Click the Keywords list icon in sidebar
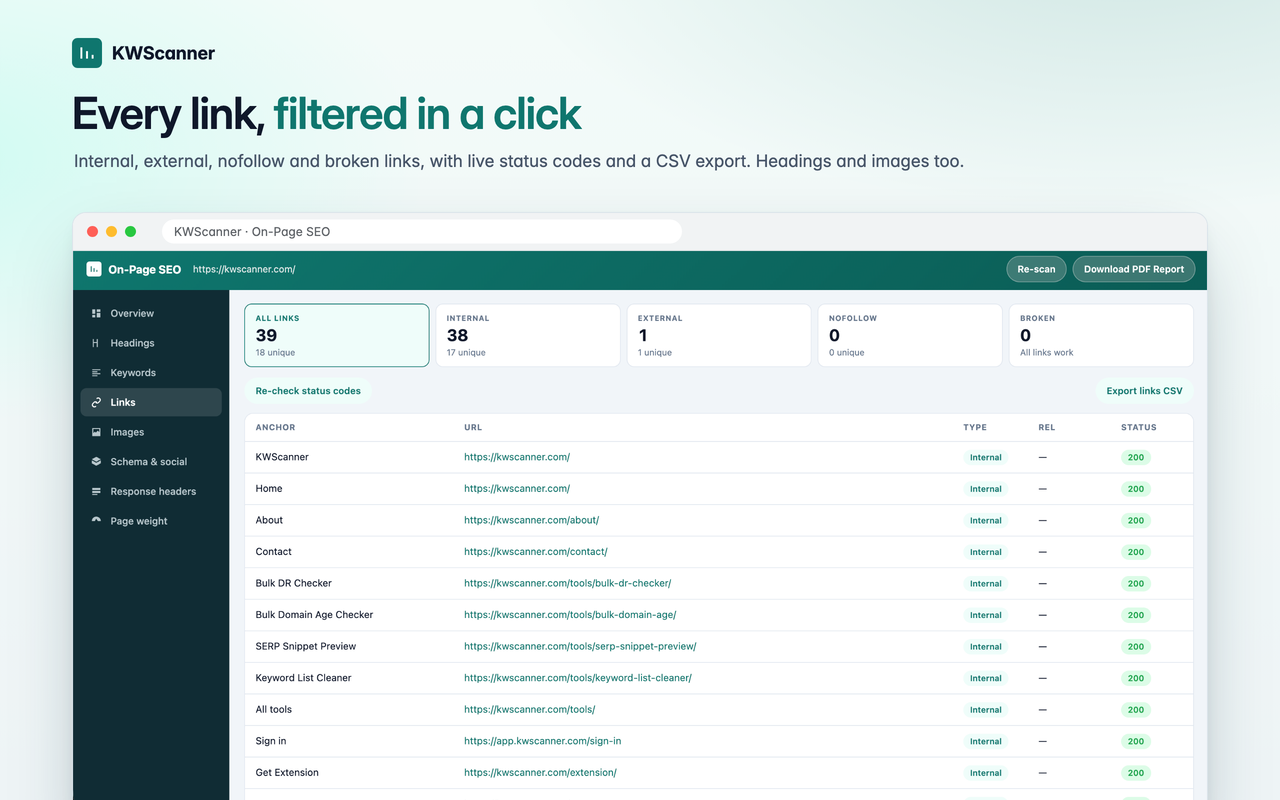Viewport: 1280px width, 800px height. click(x=96, y=373)
